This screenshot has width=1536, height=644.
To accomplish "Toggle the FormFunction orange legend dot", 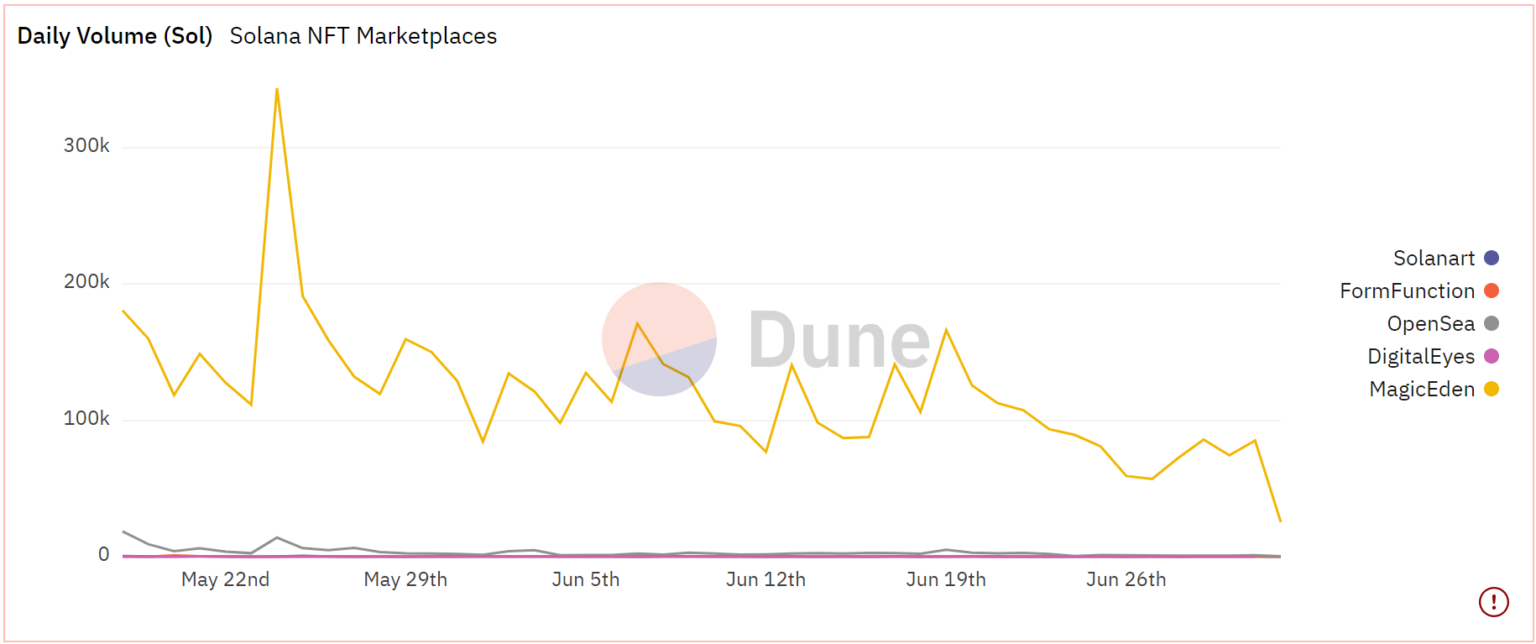I will 1491,291.
